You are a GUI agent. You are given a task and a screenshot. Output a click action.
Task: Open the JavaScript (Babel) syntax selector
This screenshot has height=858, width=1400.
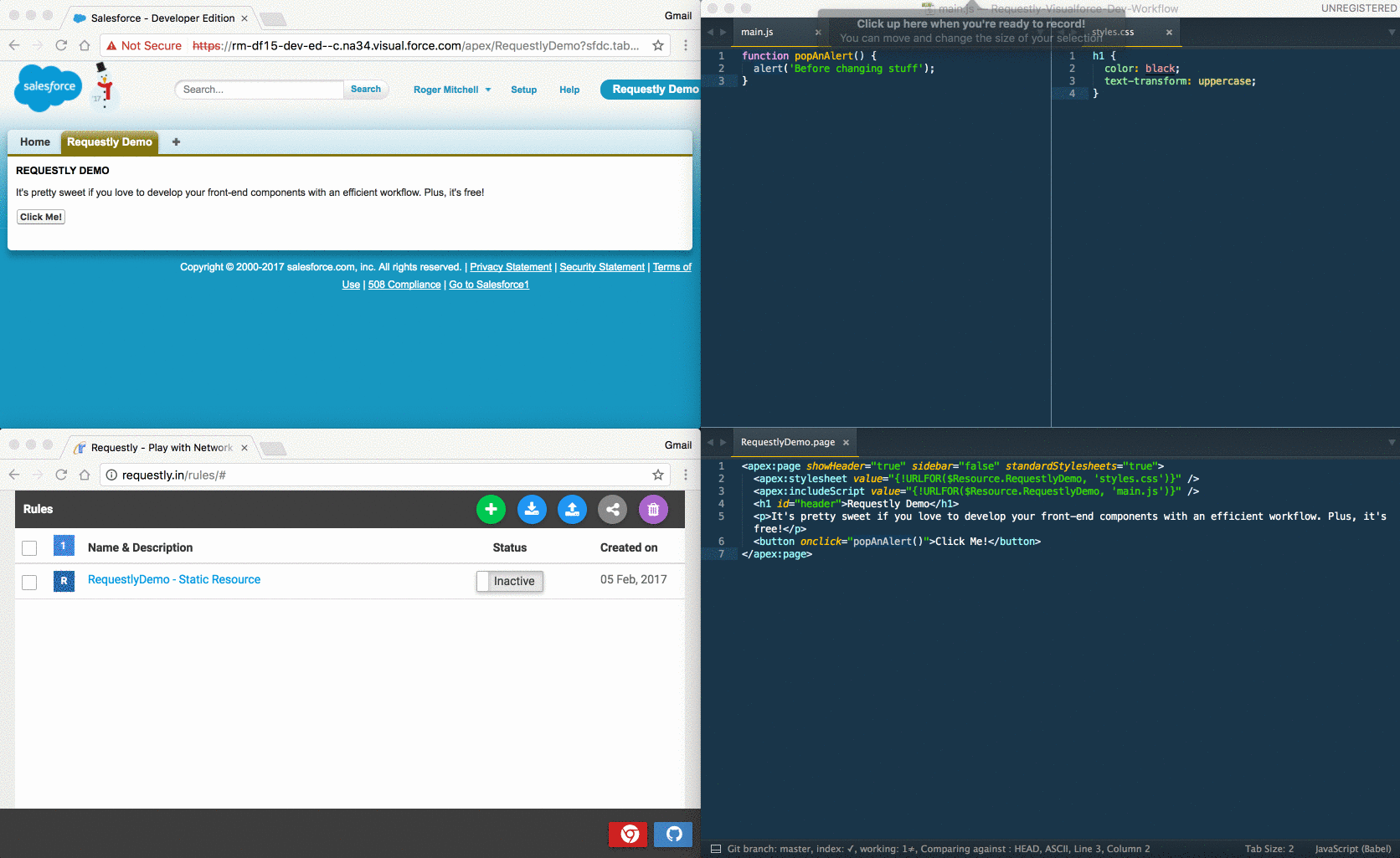tap(1353, 849)
